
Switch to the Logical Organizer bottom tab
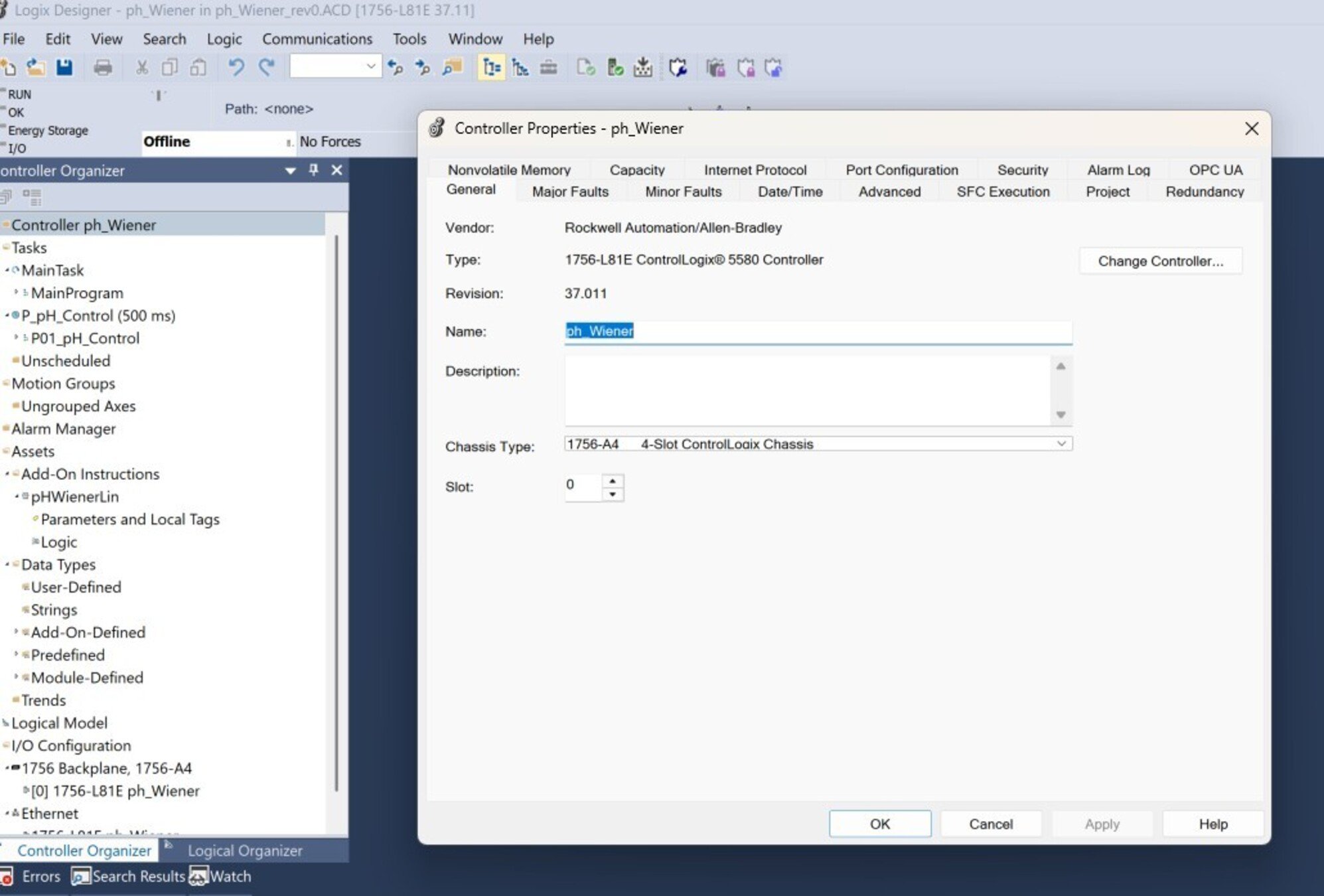tap(244, 850)
